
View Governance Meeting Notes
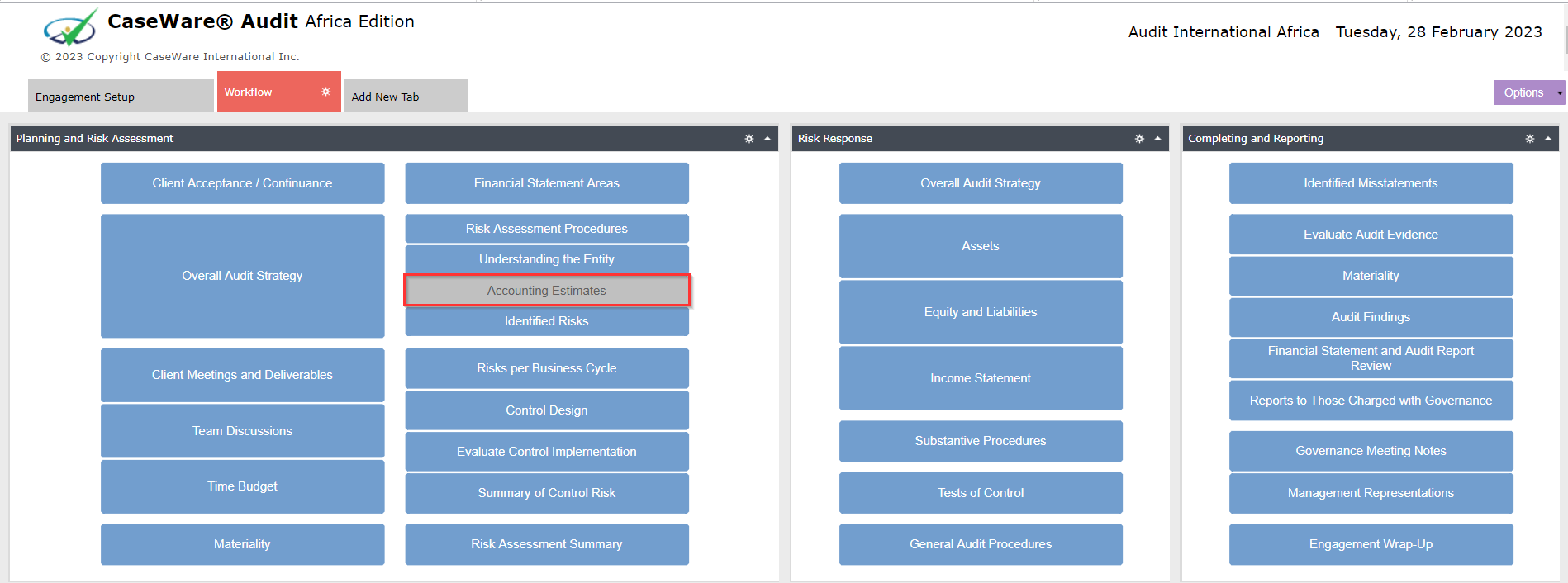click(x=1371, y=451)
